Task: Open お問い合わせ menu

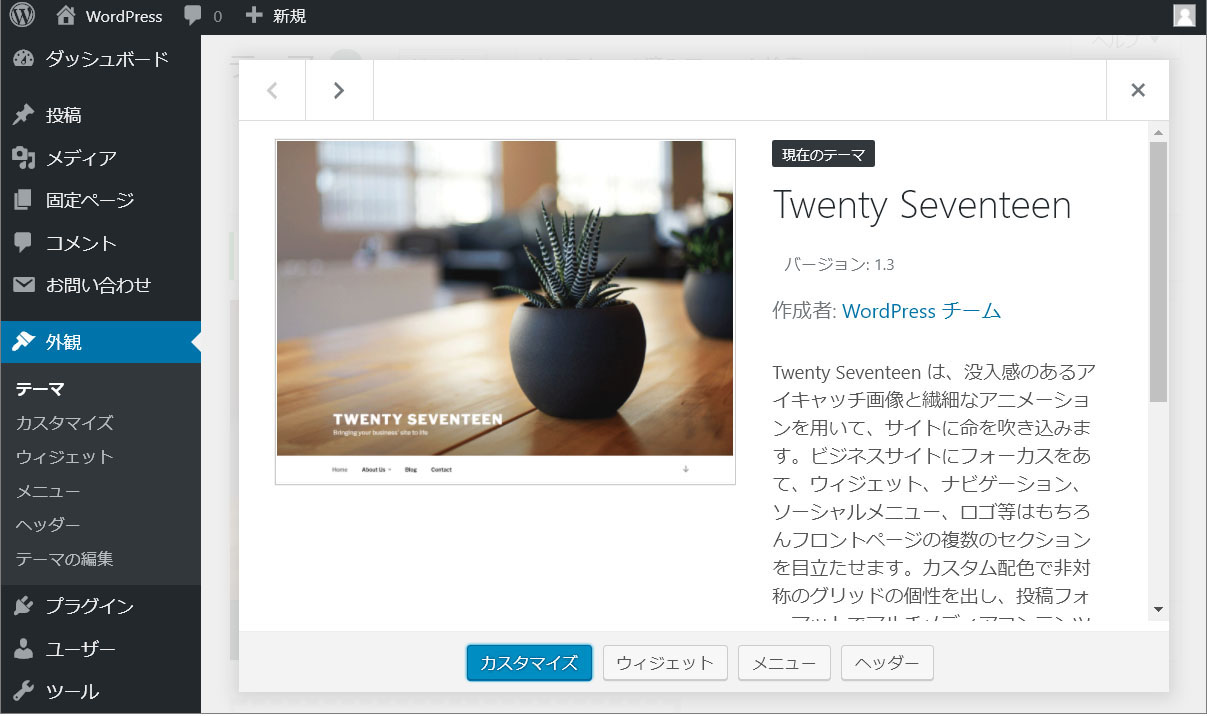Action: (x=100, y=285)
